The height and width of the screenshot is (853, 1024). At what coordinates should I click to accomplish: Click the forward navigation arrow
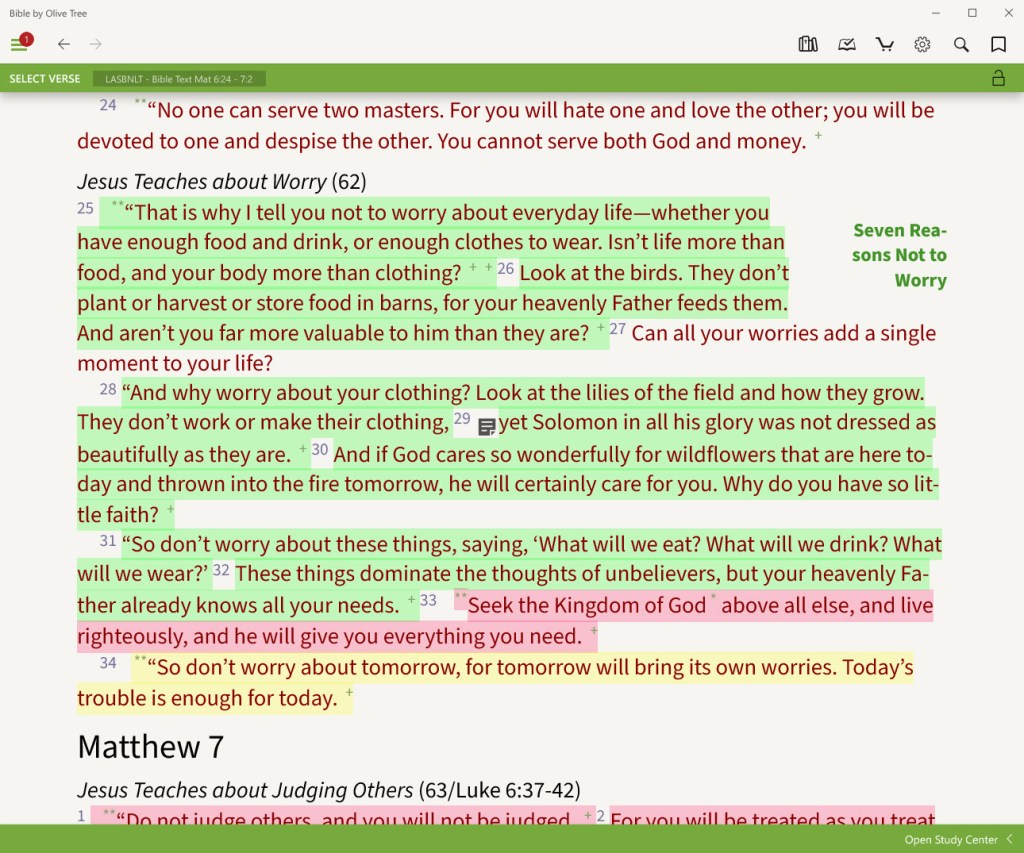(x=95, y=44)
